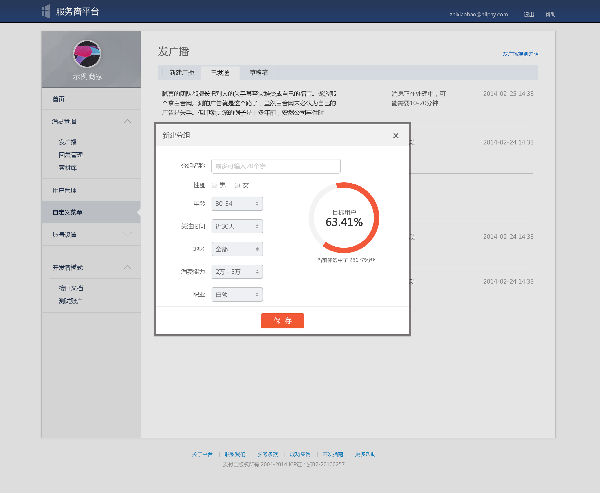Type in the group name input field
The width and height of the screenshot is (600, 493).
(x=276, y=166)
